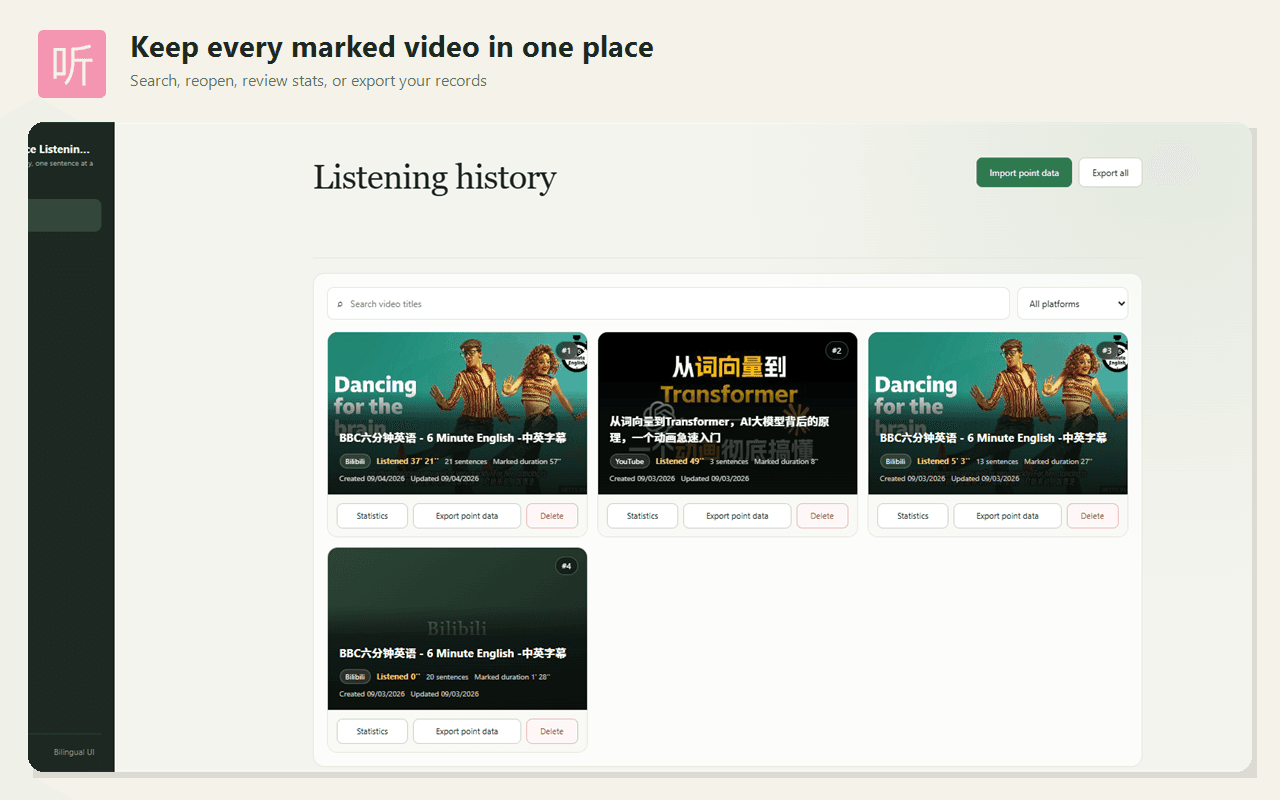This screenshot has width=1280, height=800.
Task: Click the Listened 49'' text
Action: coord(679,461)
